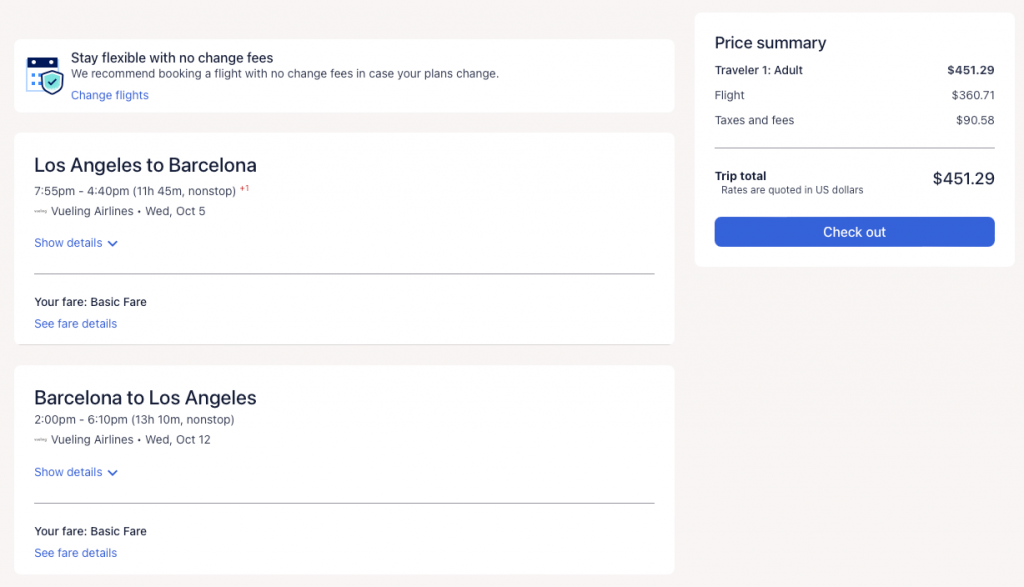Screen dimensions: 1024x587
Task: Click the Stay flexible with no change fees title
Action: pyautogui.click(x=172, y=58)
